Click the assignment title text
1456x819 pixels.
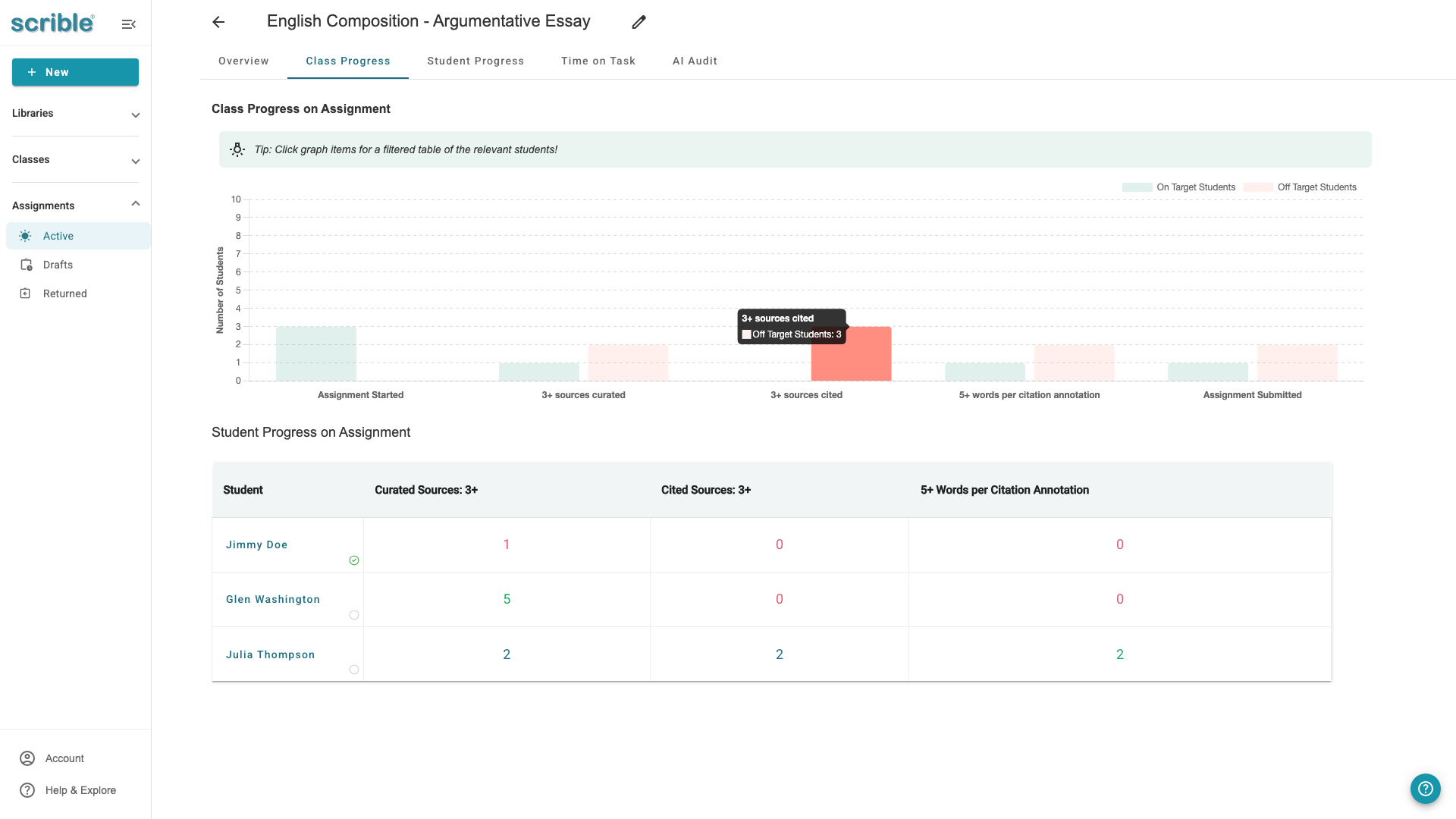pyautogui.click(x=428, y=21)
